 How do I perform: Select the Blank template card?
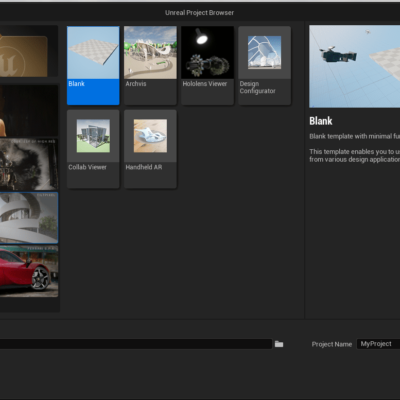tap(93, 65)
